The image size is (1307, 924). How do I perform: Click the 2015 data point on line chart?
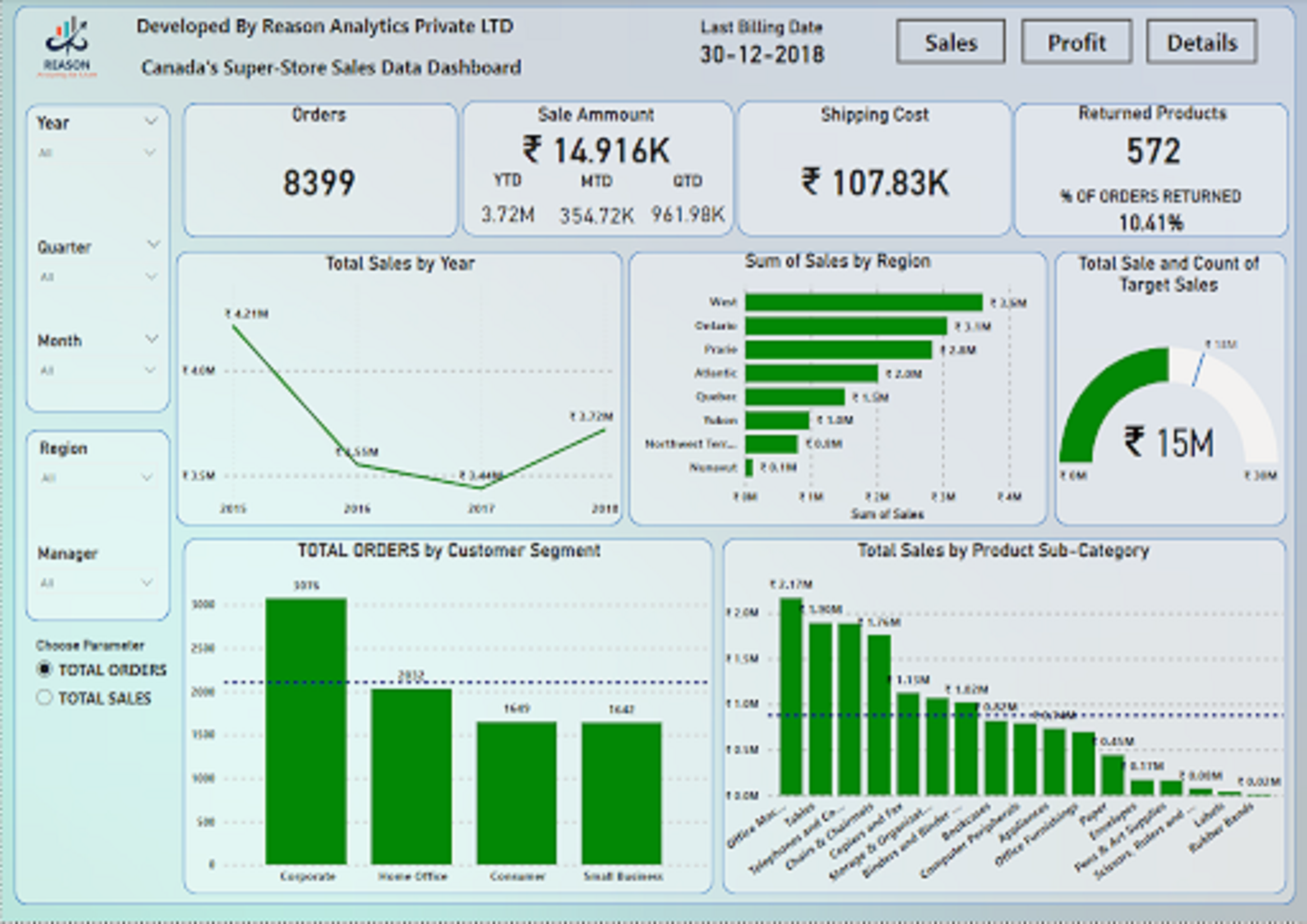click(x=234, y=326)
